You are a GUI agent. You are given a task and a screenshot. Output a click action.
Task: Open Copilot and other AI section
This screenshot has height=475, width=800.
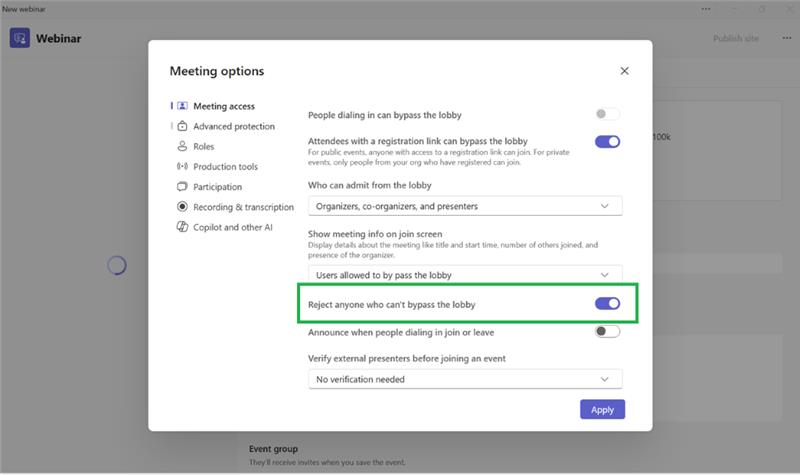click(x=233, y=227)
